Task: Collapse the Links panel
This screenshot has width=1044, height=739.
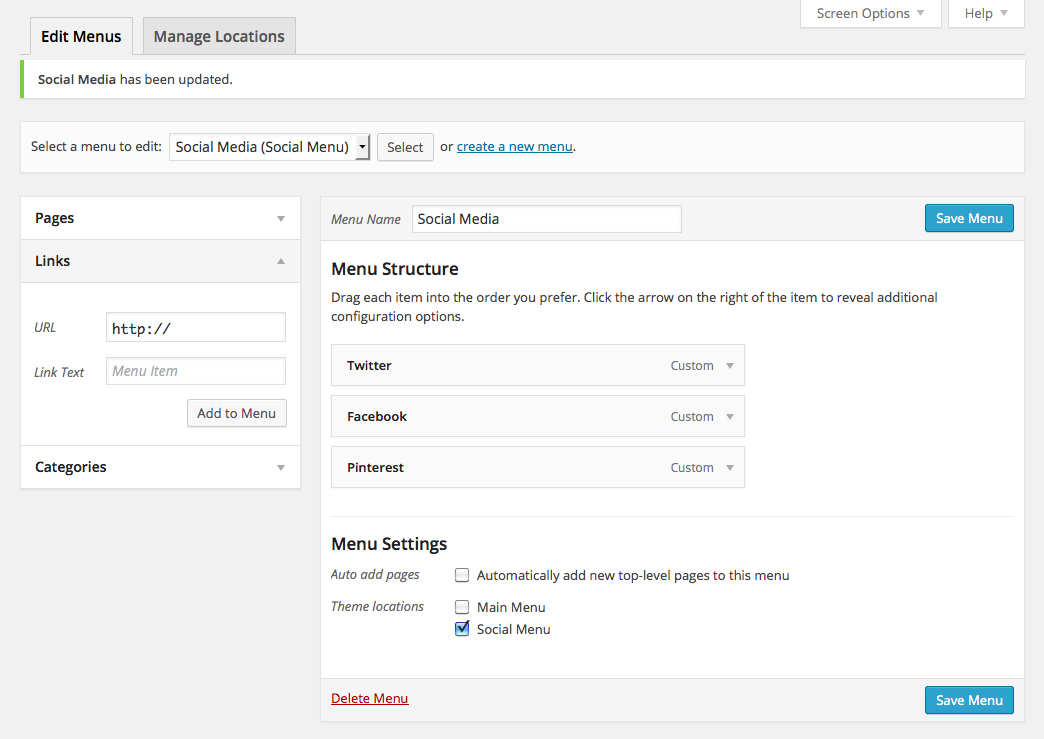Action: [281, 261]
